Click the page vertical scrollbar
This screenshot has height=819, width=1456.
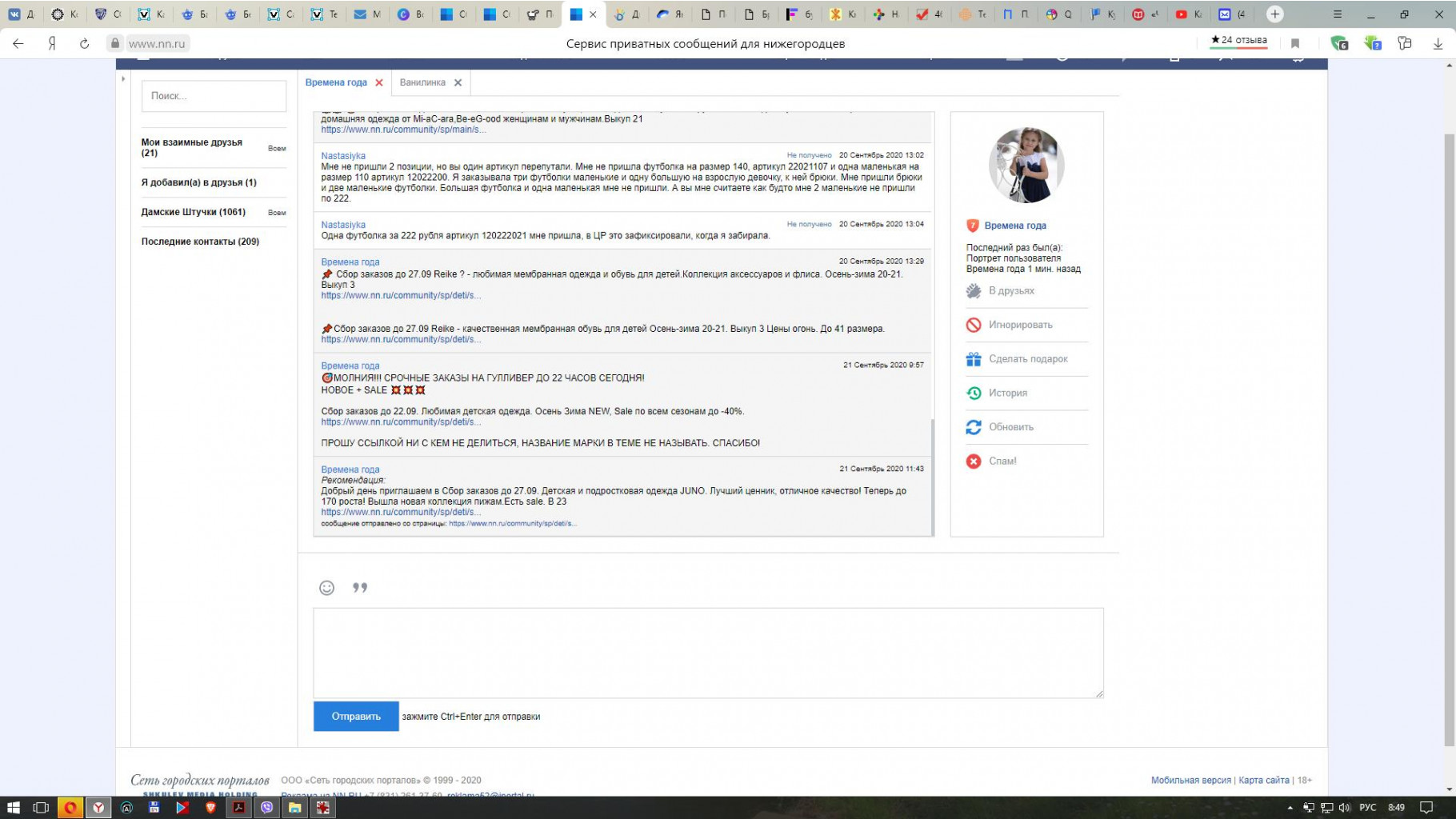tap(1449, 440)
